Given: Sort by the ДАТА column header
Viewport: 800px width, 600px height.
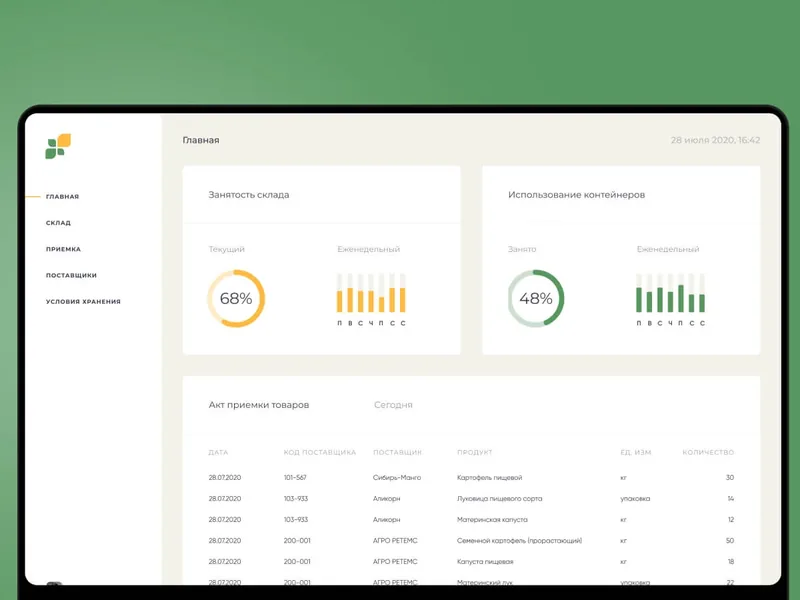Looking at the screenshot, I should tap(218, 453).
